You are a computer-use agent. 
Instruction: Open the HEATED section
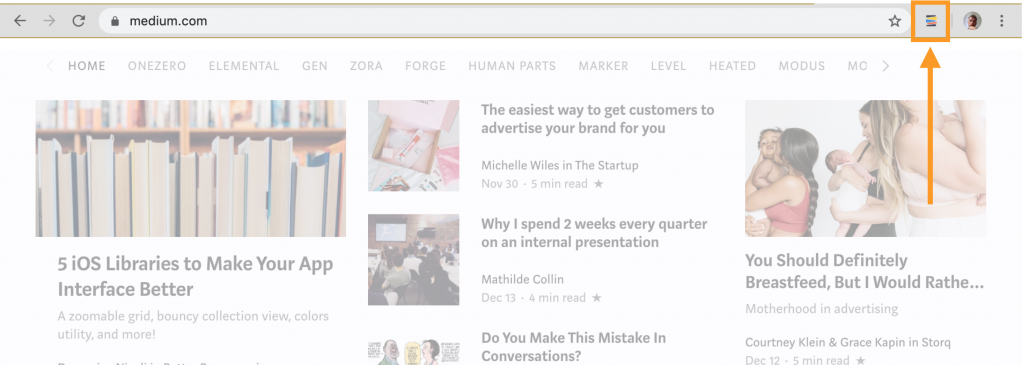[x=732, y=66]
